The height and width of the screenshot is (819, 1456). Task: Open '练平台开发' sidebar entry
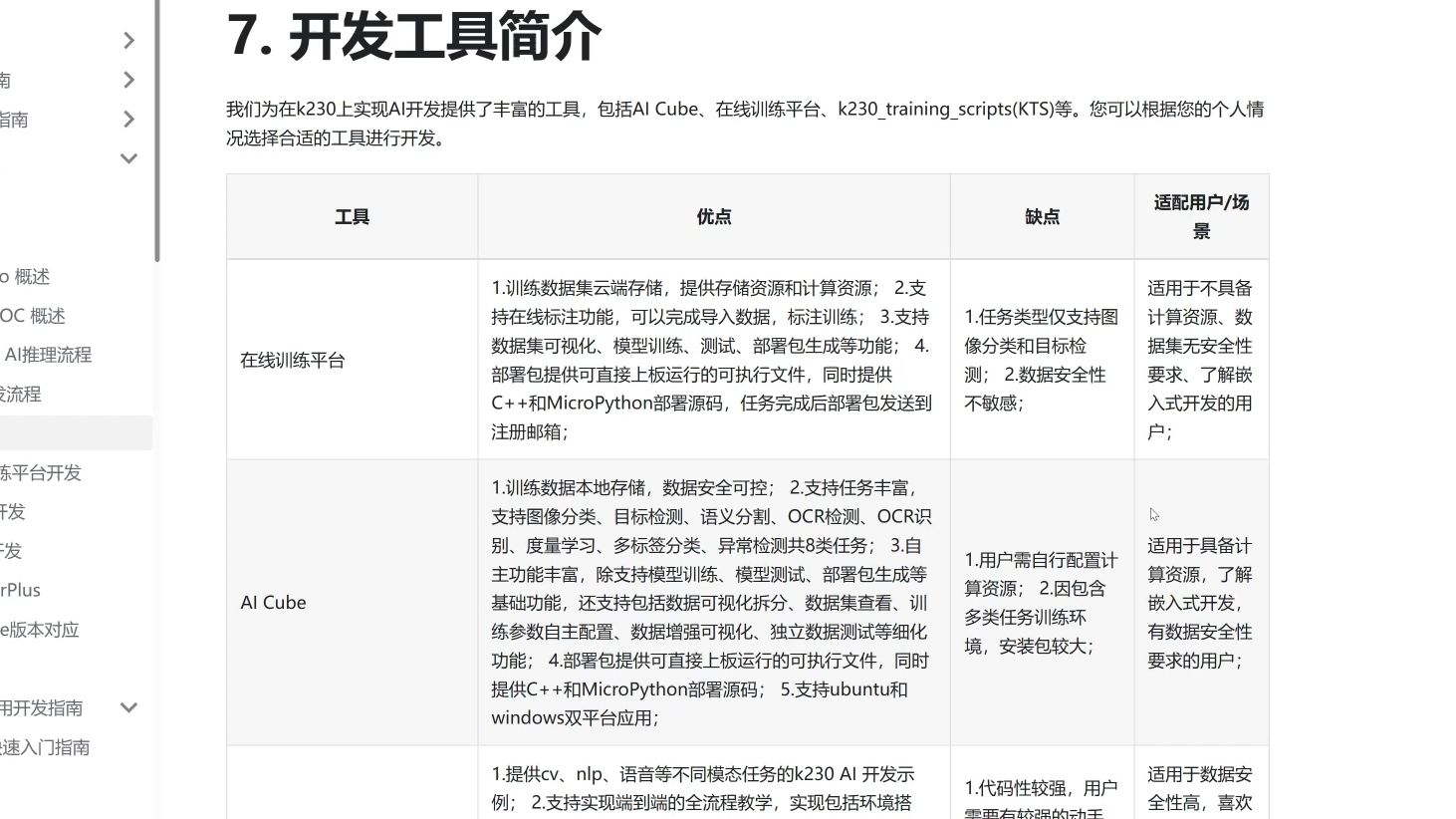click(x=41, y=473)
